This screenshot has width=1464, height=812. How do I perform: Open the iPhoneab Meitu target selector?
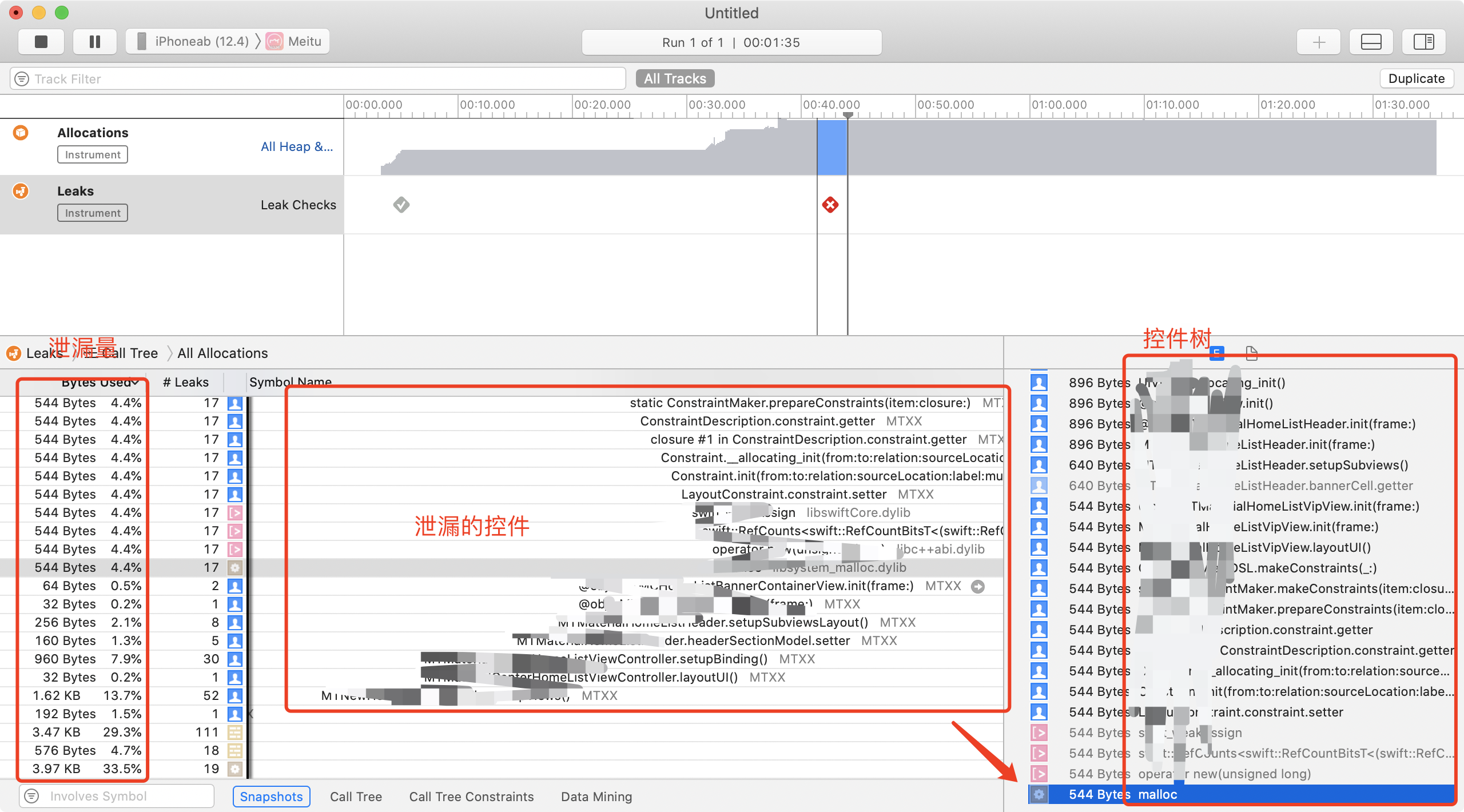point(227,41)
